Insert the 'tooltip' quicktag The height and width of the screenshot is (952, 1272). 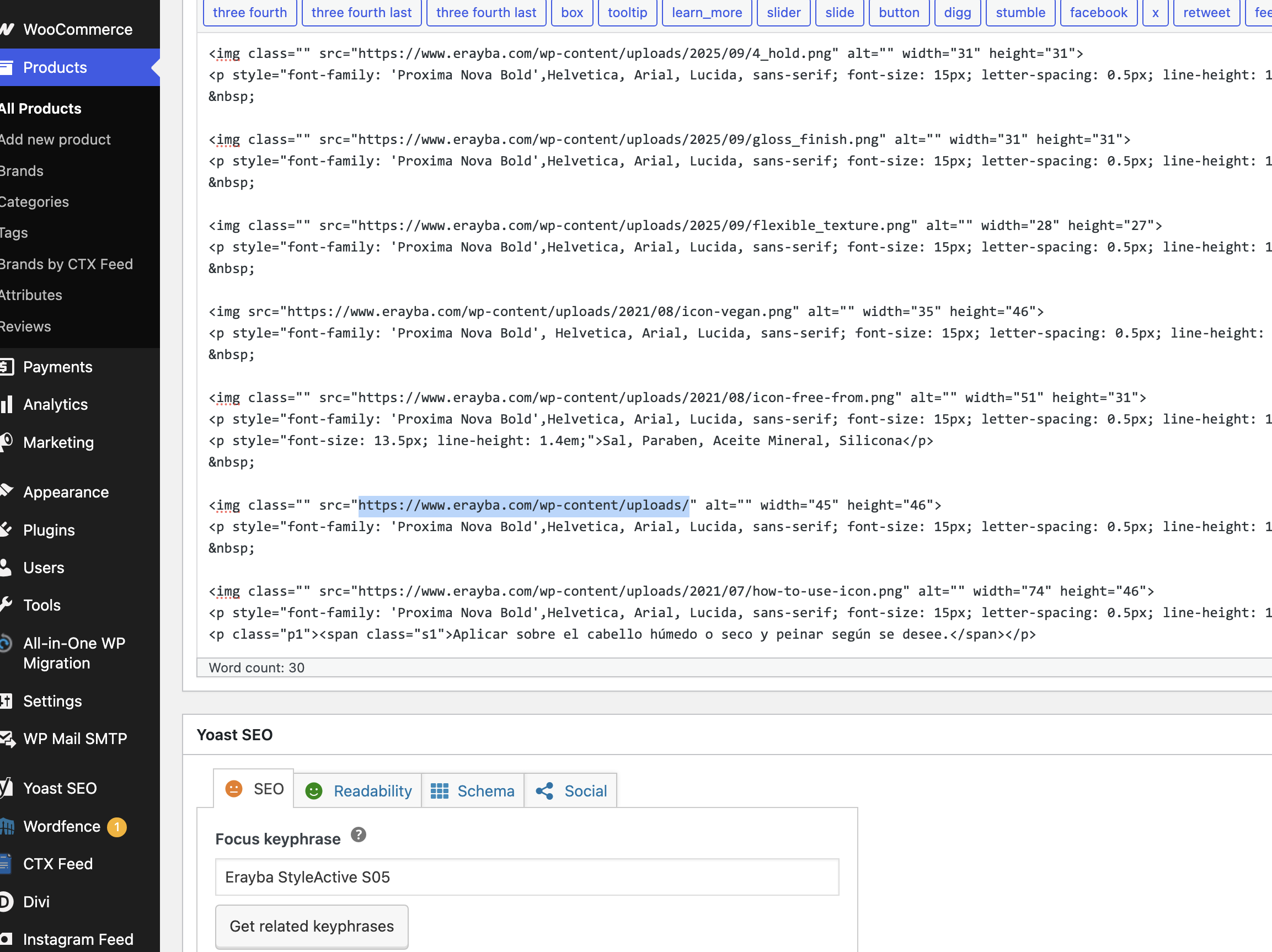tap(627, 13)
